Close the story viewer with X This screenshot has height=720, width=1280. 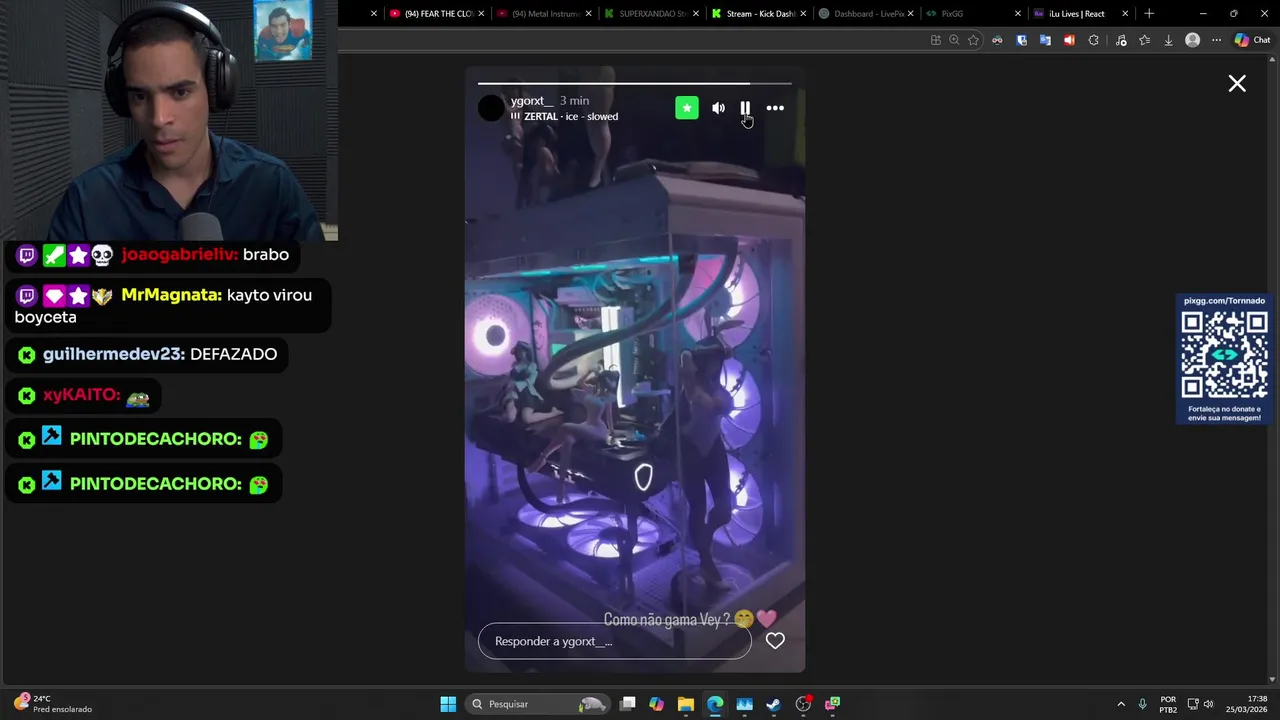(x=1237, y=84)
